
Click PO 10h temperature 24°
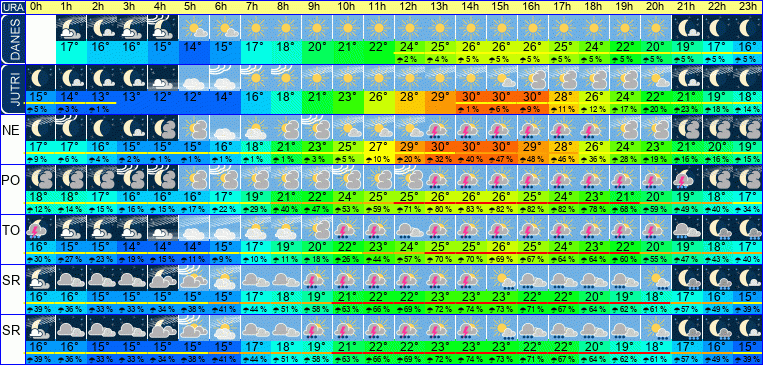tap(348, 197)
